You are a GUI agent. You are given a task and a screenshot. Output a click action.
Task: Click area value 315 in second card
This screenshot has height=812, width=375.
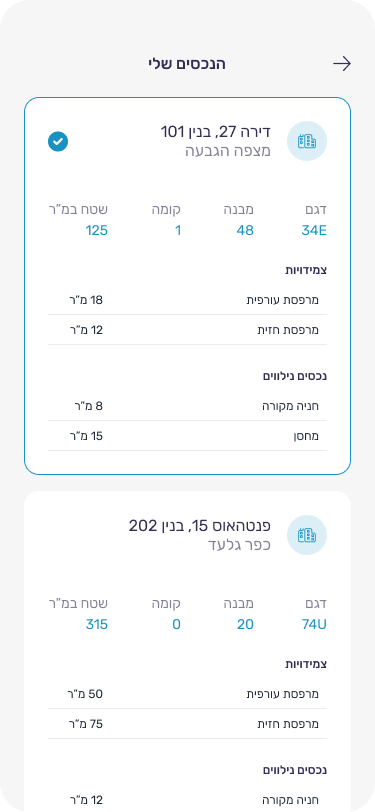pyautogui.click(x=97, y=624)
